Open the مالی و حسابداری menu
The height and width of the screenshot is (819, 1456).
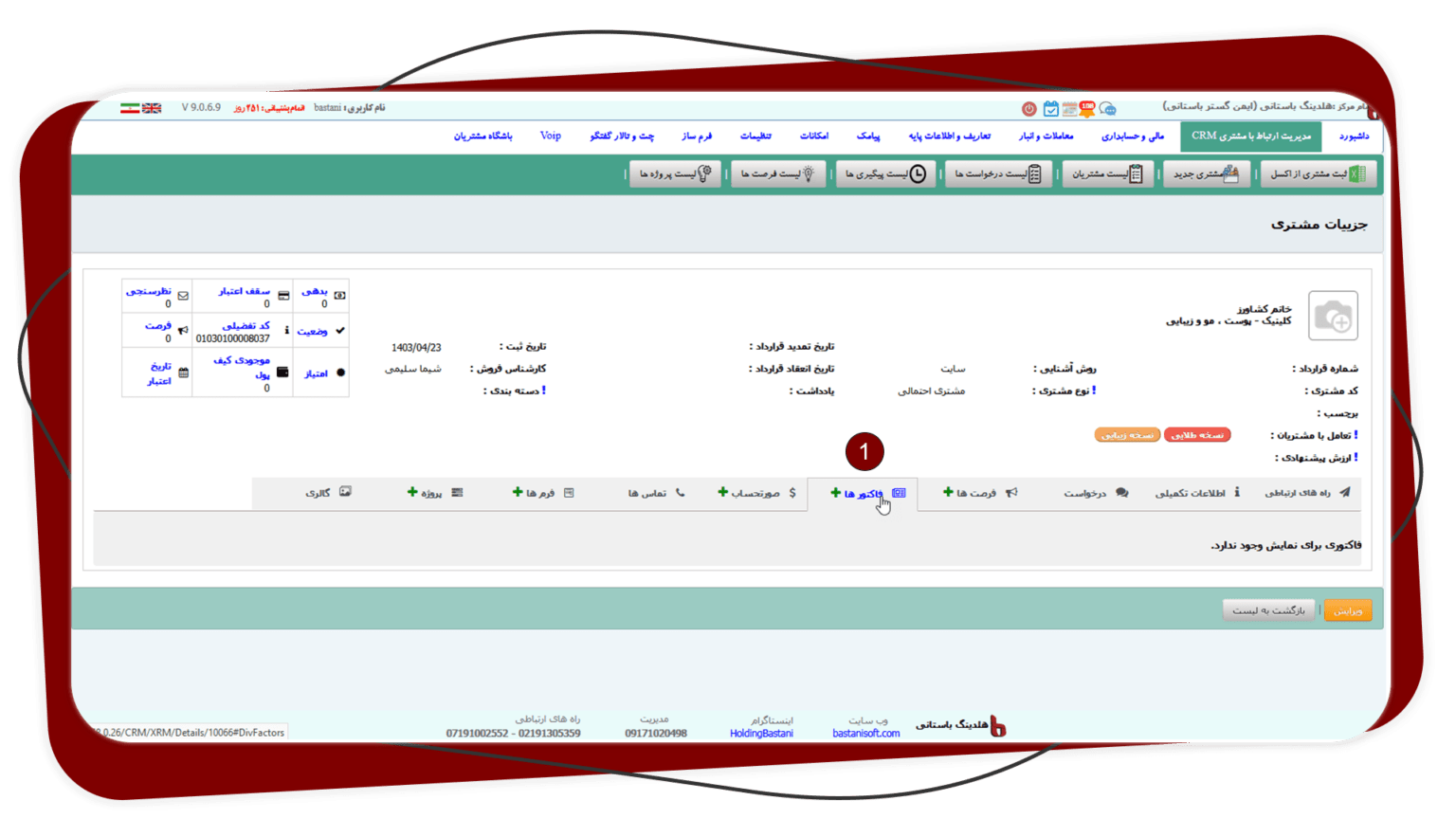click(x=1133, y=136)
